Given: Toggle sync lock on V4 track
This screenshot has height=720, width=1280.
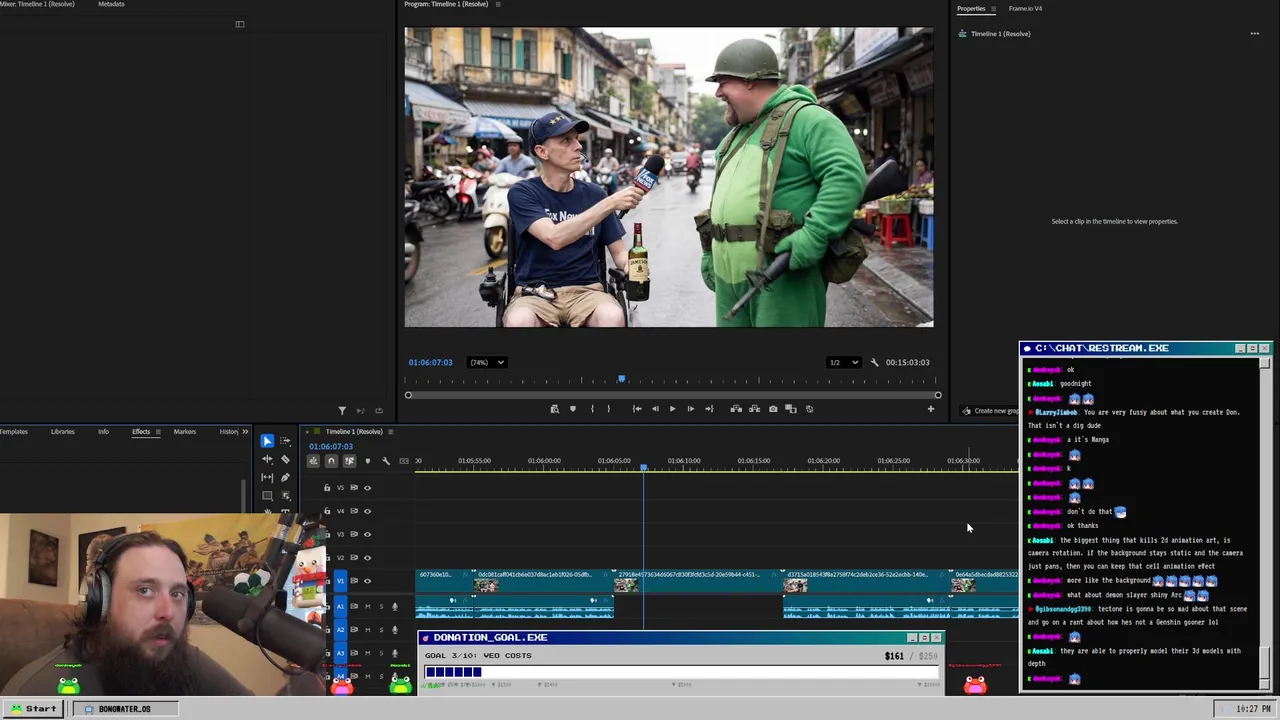Looking at the screenshot, I should pos(353,511).
